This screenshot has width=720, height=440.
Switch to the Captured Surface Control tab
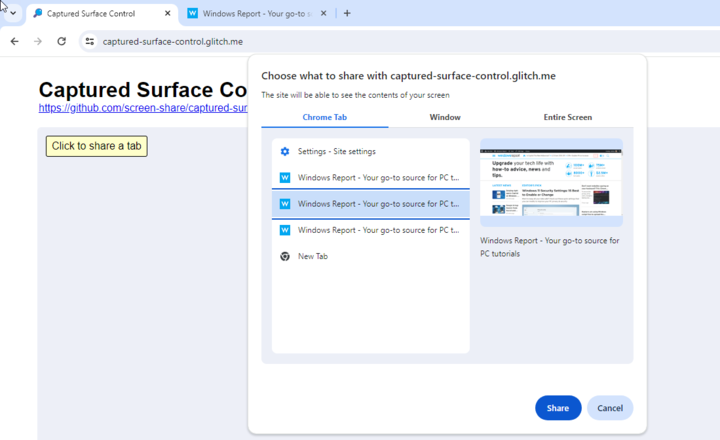[x=102, y=14]
